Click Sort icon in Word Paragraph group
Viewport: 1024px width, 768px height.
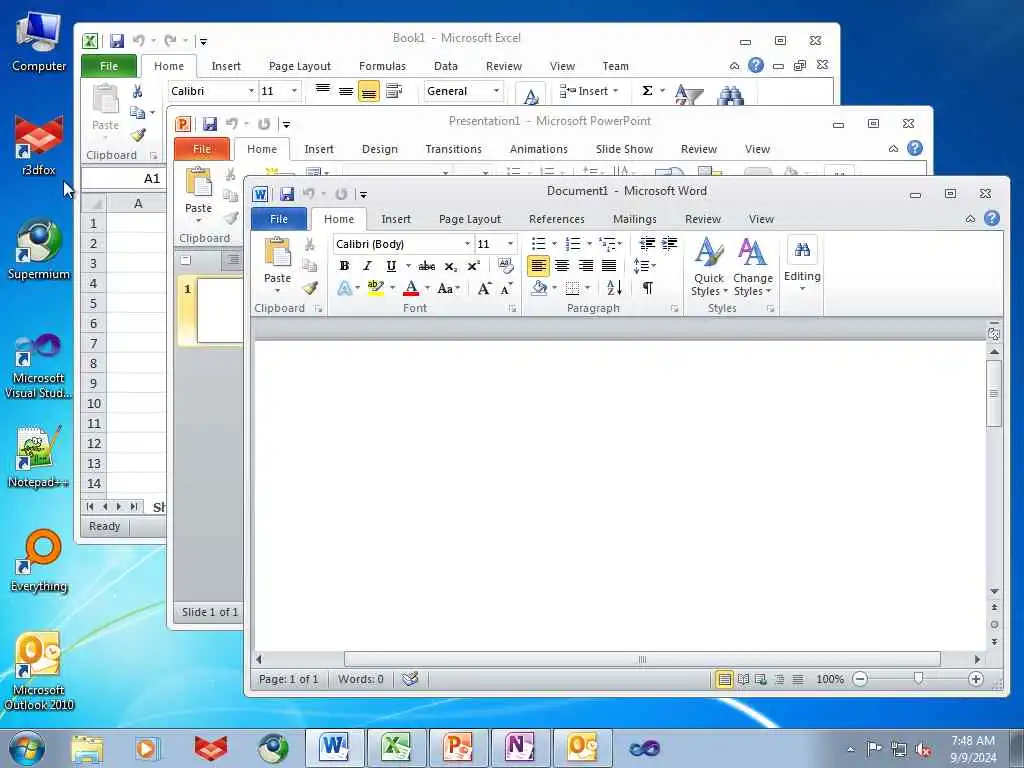[614, 288]
